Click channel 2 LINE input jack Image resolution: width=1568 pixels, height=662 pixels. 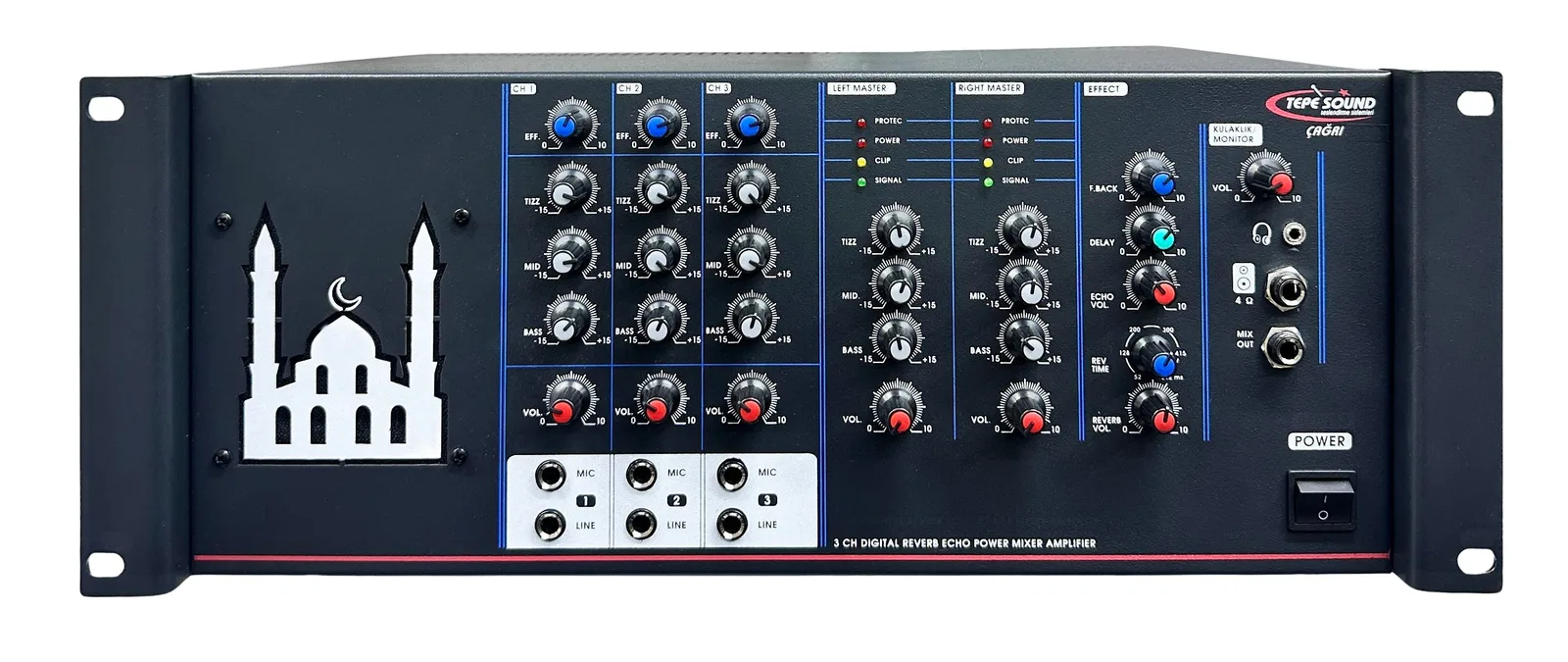(641, 525)
